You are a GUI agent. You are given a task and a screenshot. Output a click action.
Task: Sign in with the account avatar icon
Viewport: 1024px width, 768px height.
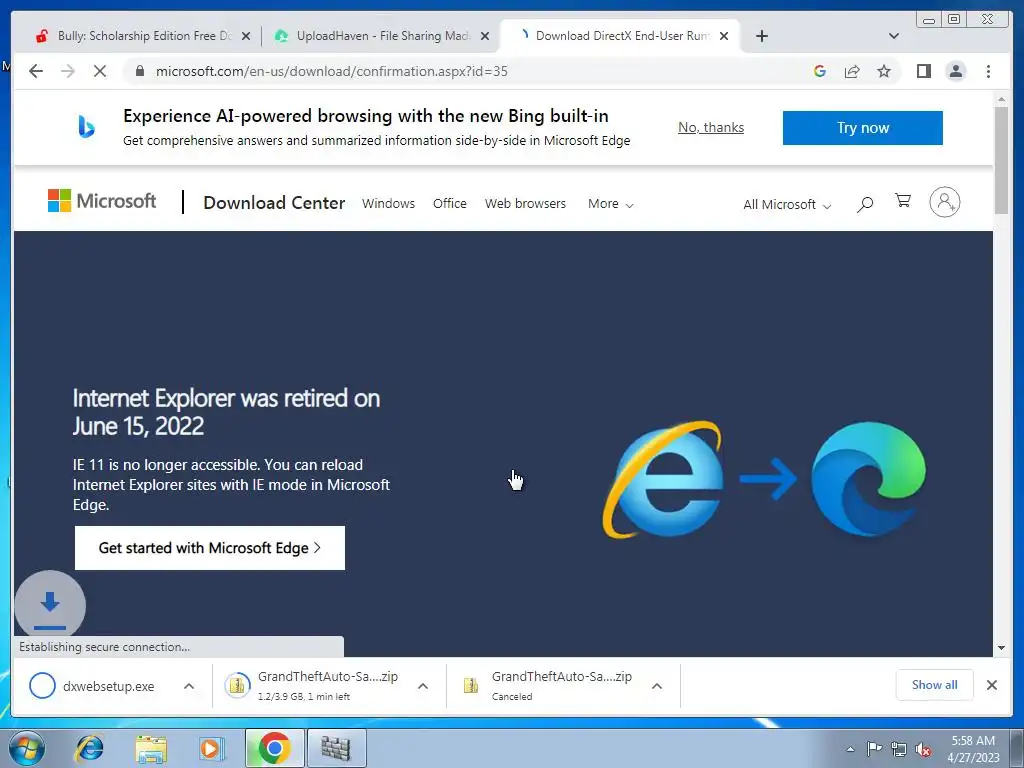click(944, 202)
